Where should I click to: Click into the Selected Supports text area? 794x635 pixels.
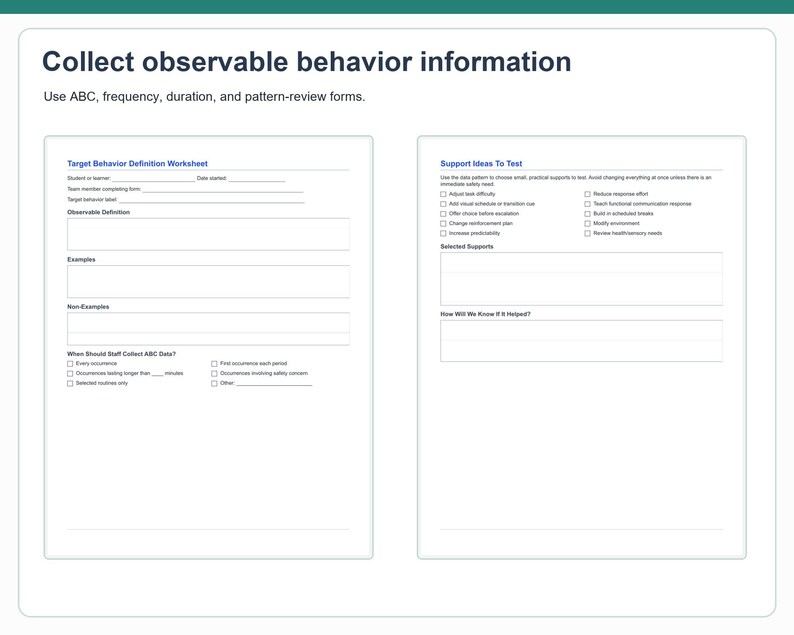[581, 279]
